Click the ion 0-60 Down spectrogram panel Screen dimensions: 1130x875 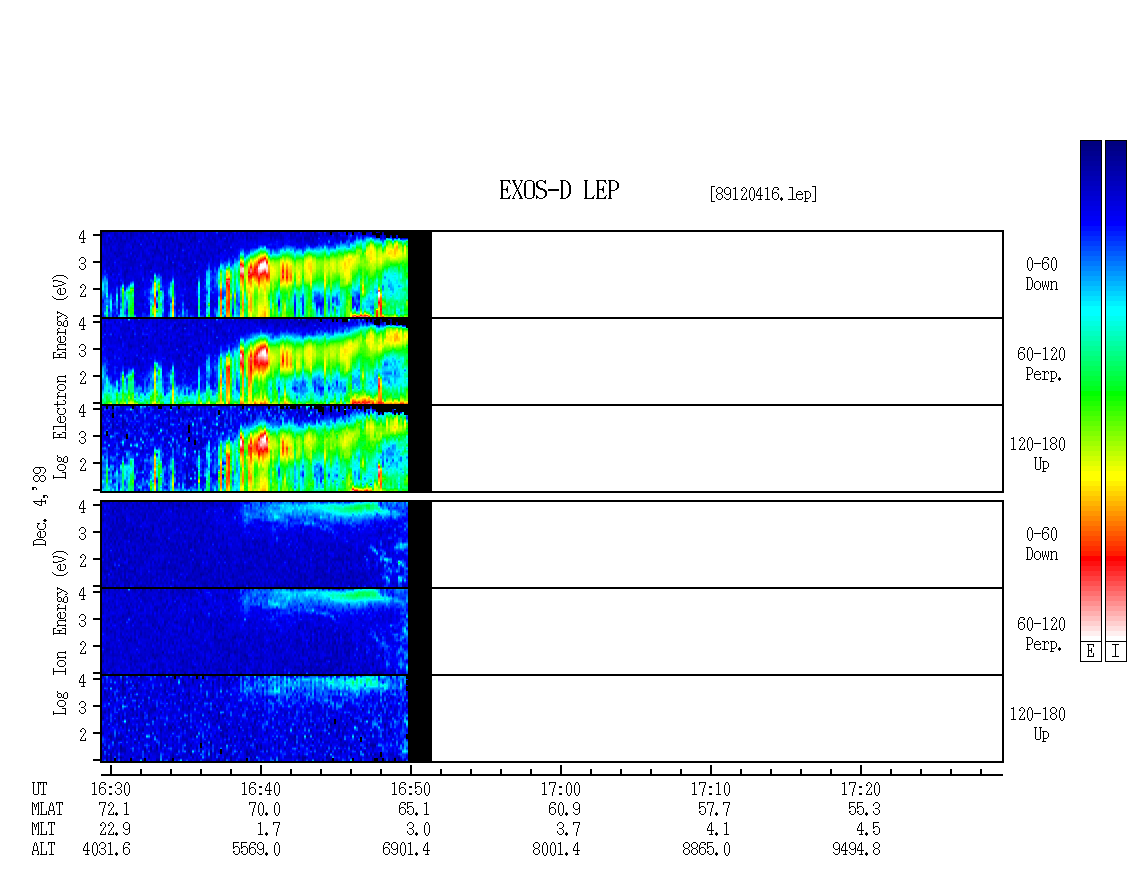point(552,544)
